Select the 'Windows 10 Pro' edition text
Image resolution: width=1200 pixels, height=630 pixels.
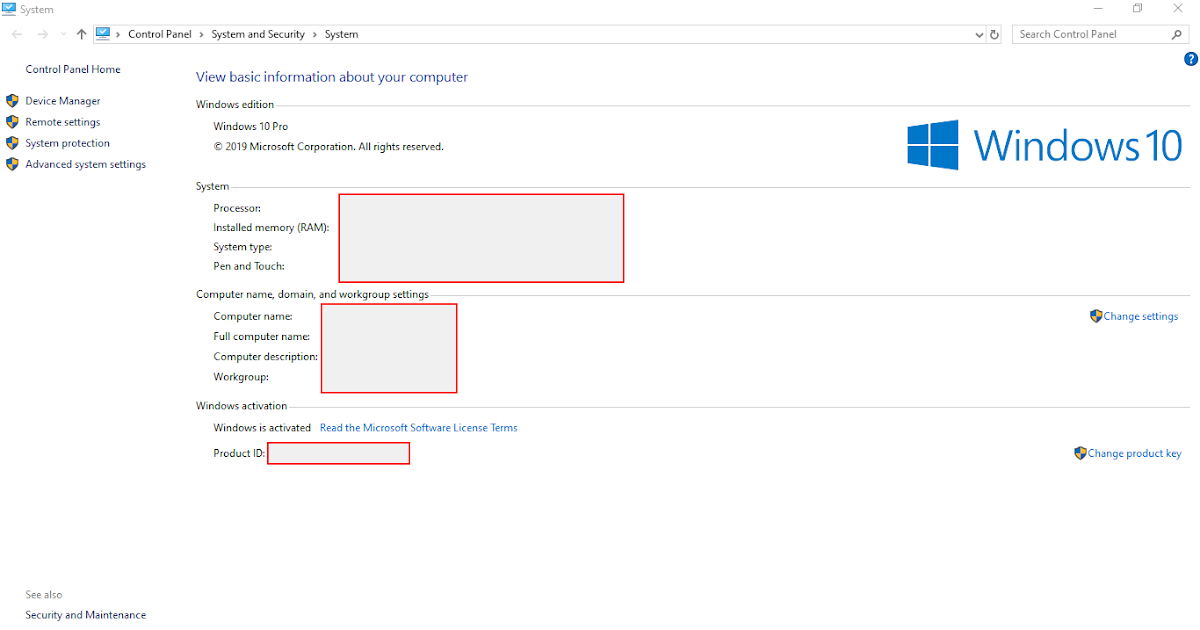[x=251, y=127]
